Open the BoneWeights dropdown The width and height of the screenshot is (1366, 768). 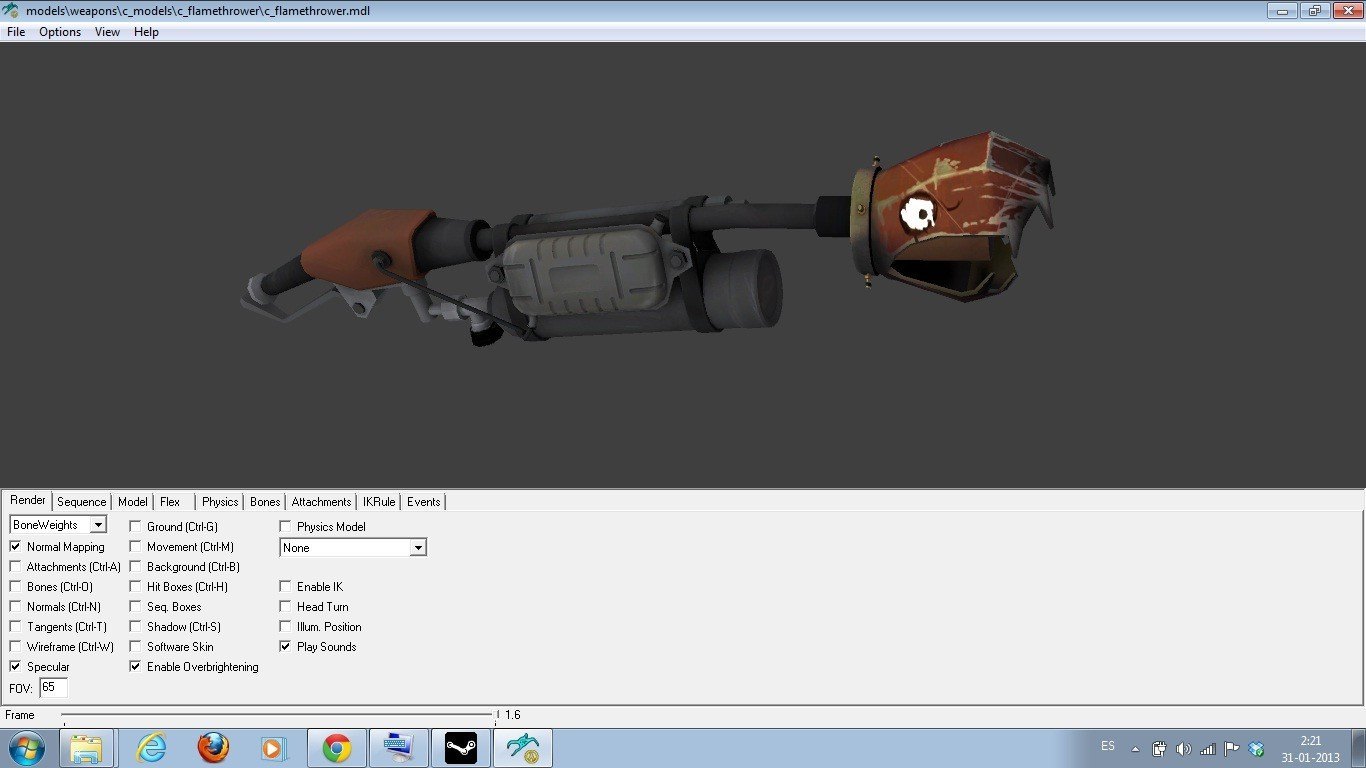coord(97,525)
